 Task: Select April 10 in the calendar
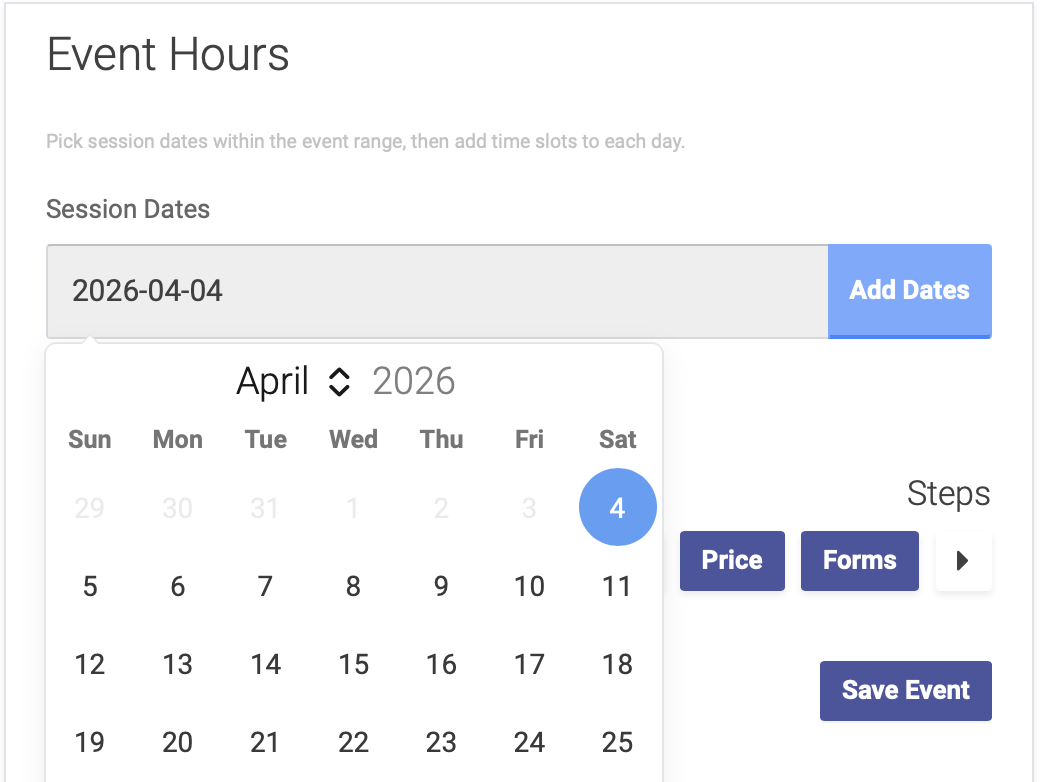point(529,586)
